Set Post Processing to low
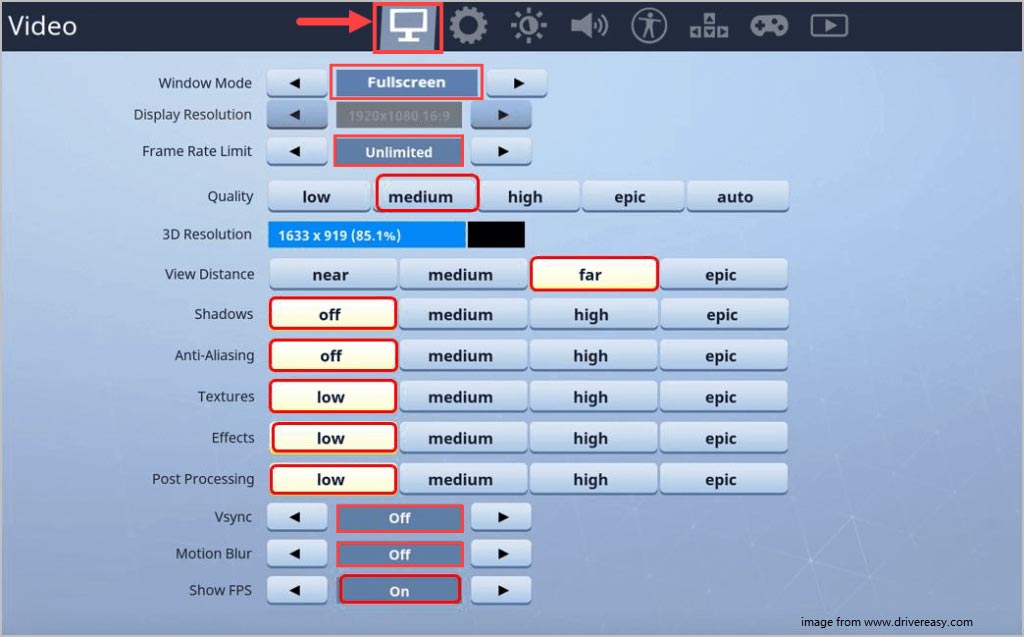This screenshot has height=637, width=1024. pyautogui.click(x=333, y=479)
